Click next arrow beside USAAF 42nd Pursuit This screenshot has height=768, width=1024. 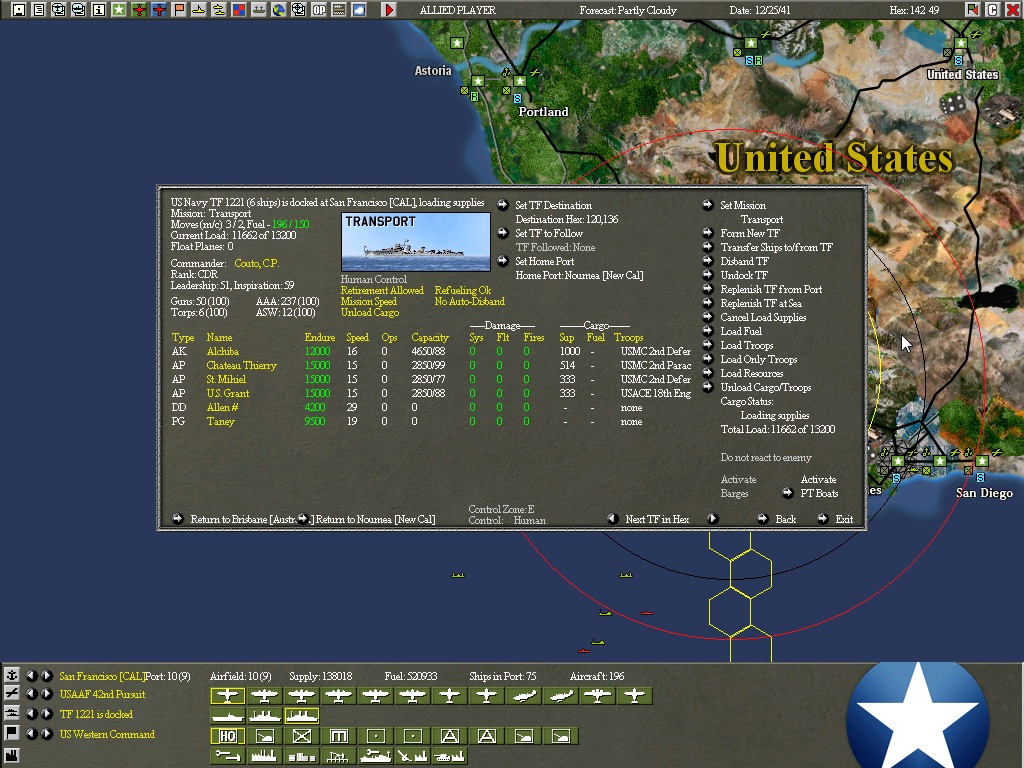[46, 694]
